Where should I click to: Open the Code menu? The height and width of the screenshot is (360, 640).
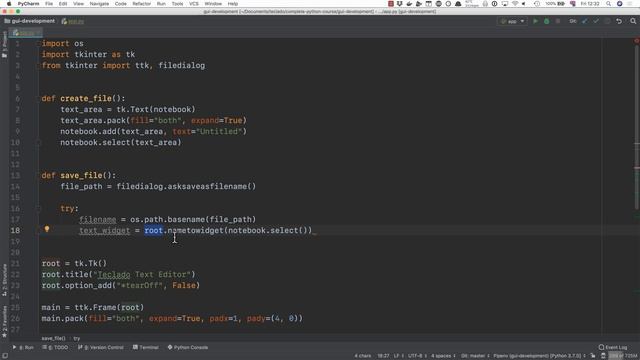[120, 4]
